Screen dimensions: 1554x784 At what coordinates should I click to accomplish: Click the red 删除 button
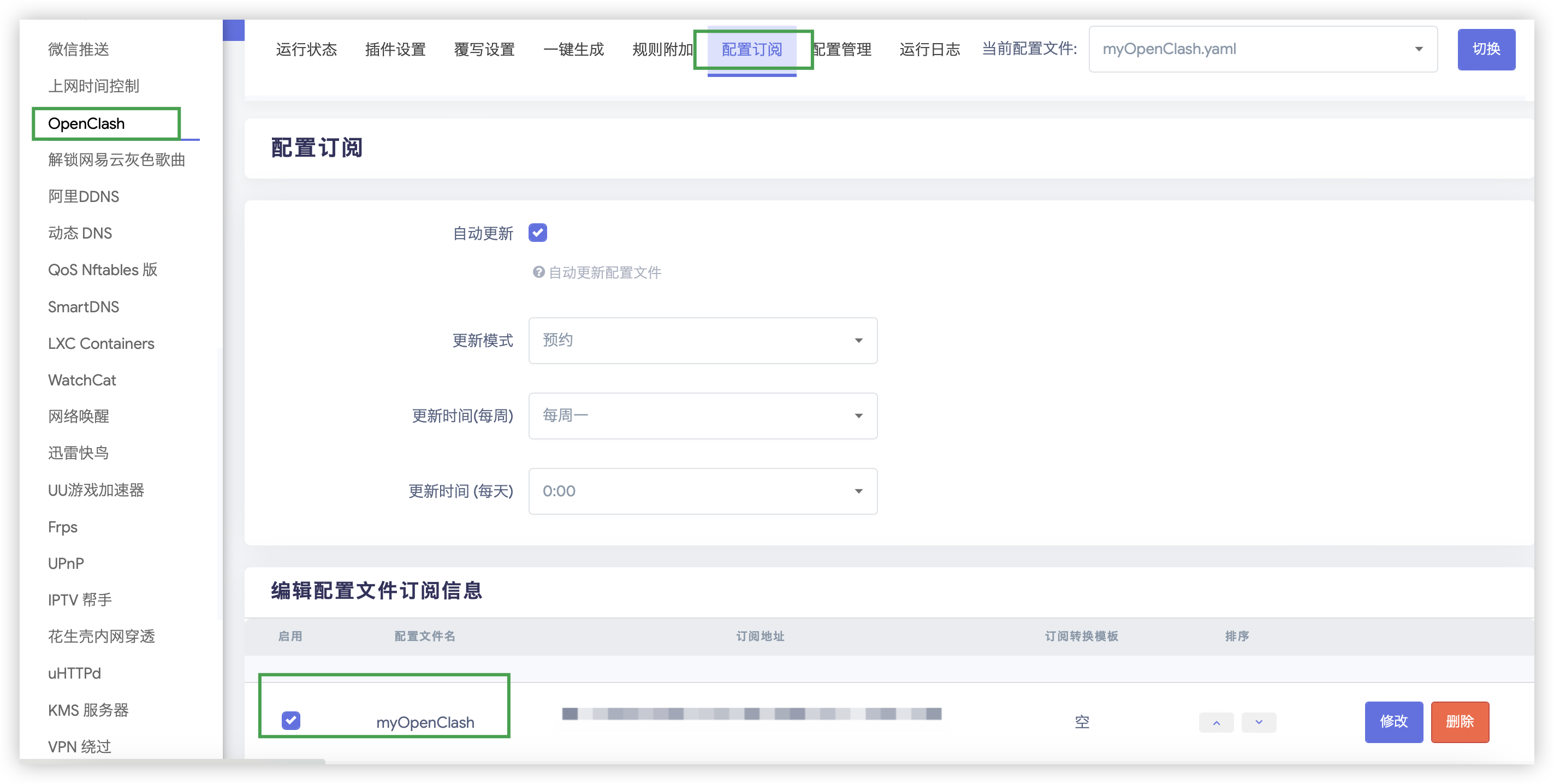click(1460, 722)
